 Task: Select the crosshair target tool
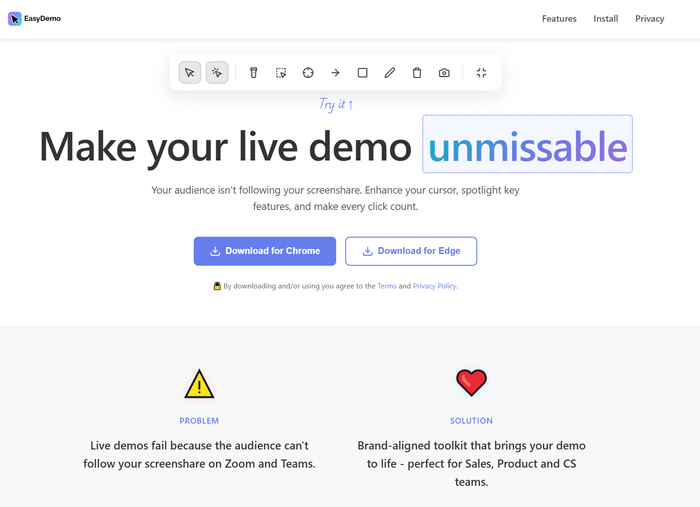point(308,73)
